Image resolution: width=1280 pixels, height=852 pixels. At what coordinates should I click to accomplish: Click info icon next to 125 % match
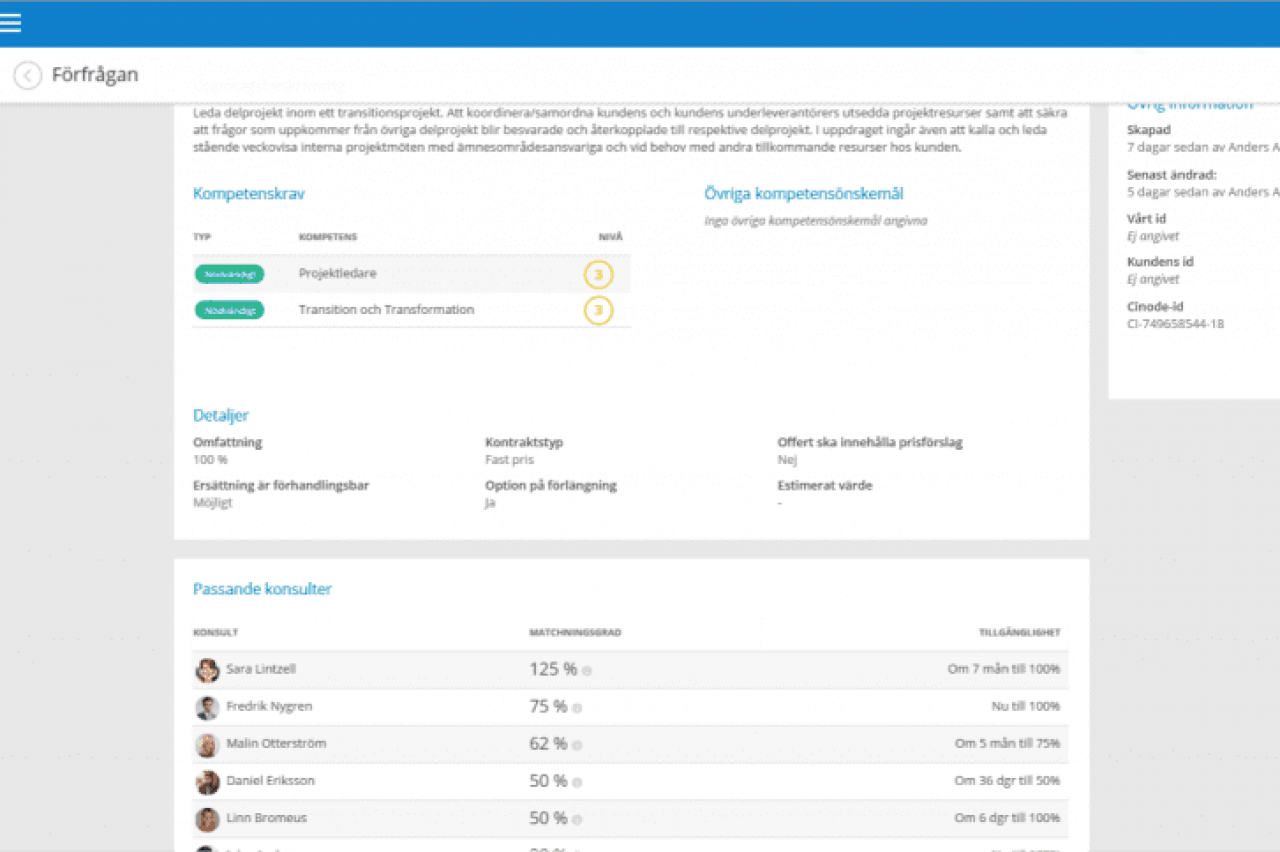pos(587,671)
